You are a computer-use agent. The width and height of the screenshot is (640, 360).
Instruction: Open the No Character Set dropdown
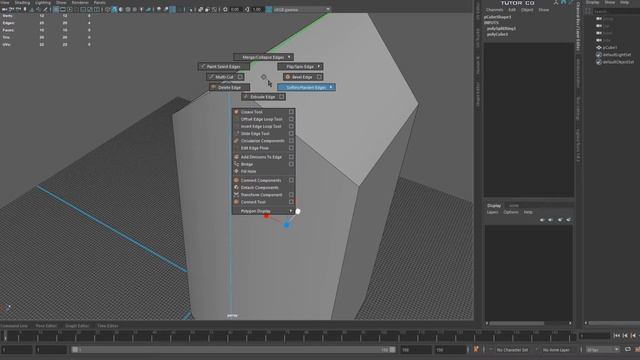coord(513,350)
